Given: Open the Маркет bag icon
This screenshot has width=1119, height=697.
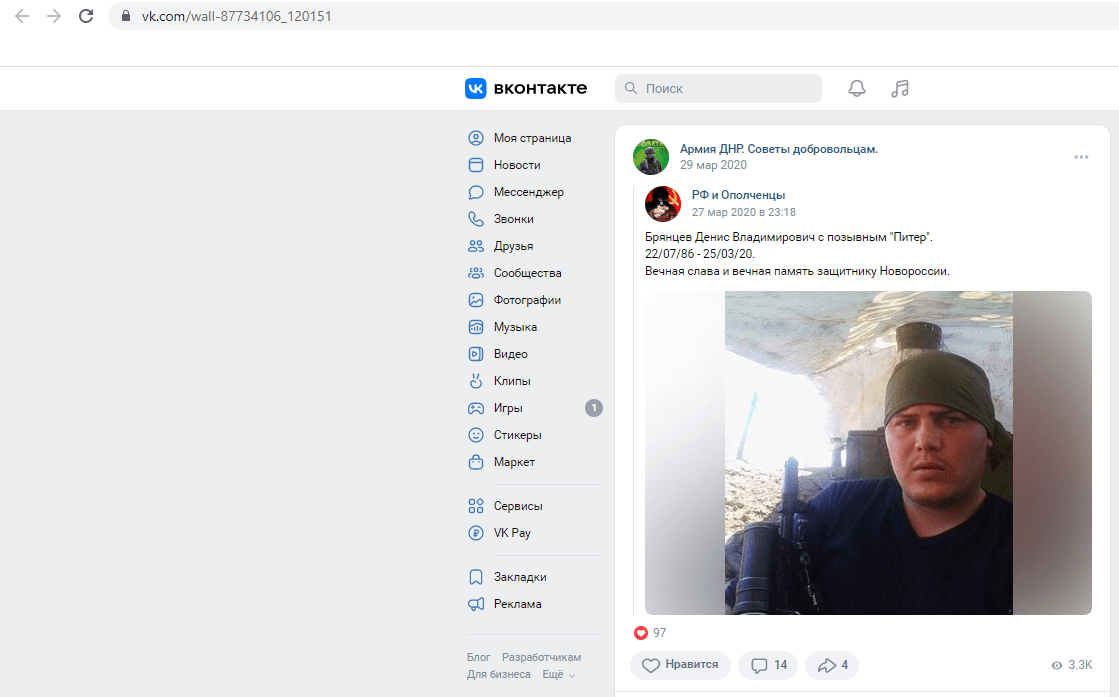Looking at the screenshot, I should click(x=476, y=462).
